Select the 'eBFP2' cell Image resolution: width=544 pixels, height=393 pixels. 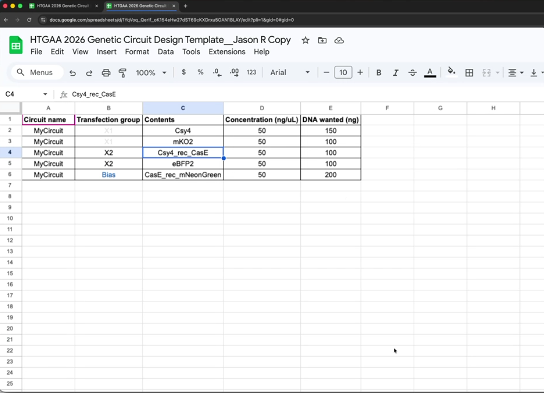[183, 164]
